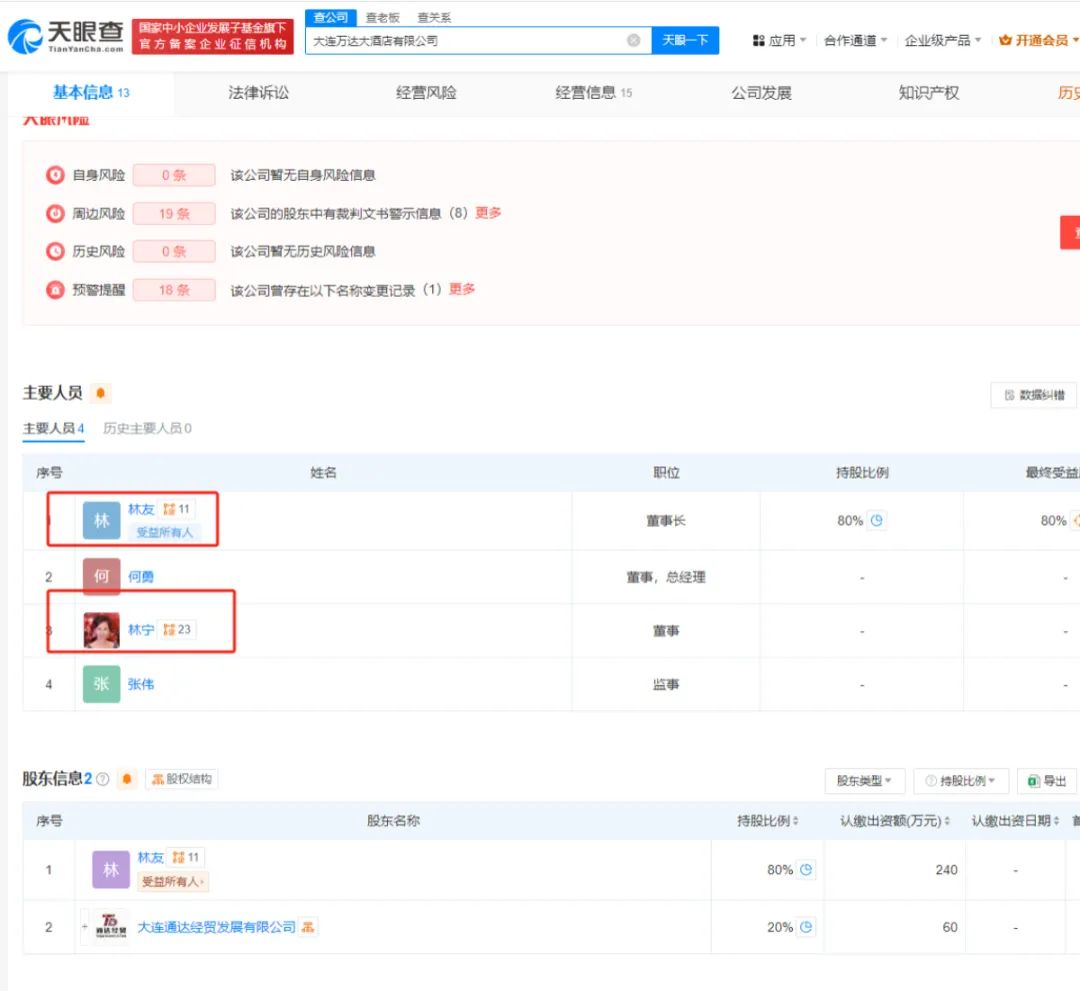Select the 历史主要人员 sub-tab
The height and width of the screenshot is (991, 1080).
[x=147, y=428]
